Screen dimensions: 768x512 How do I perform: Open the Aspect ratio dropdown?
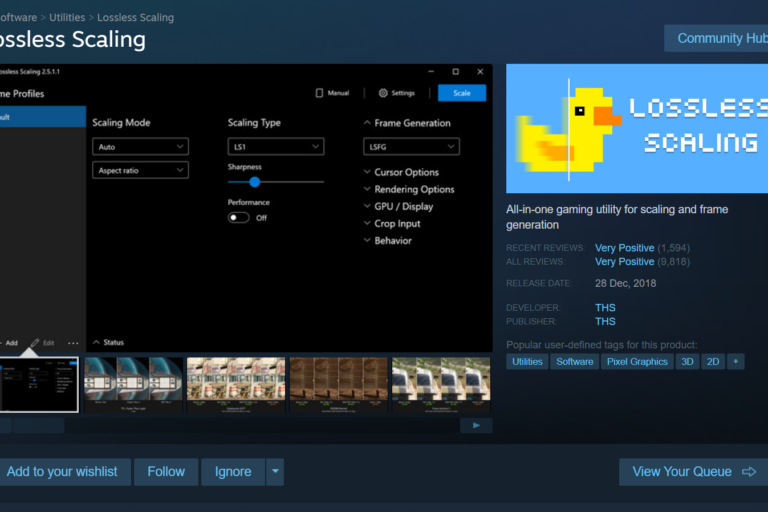click(x=140, y=171)
